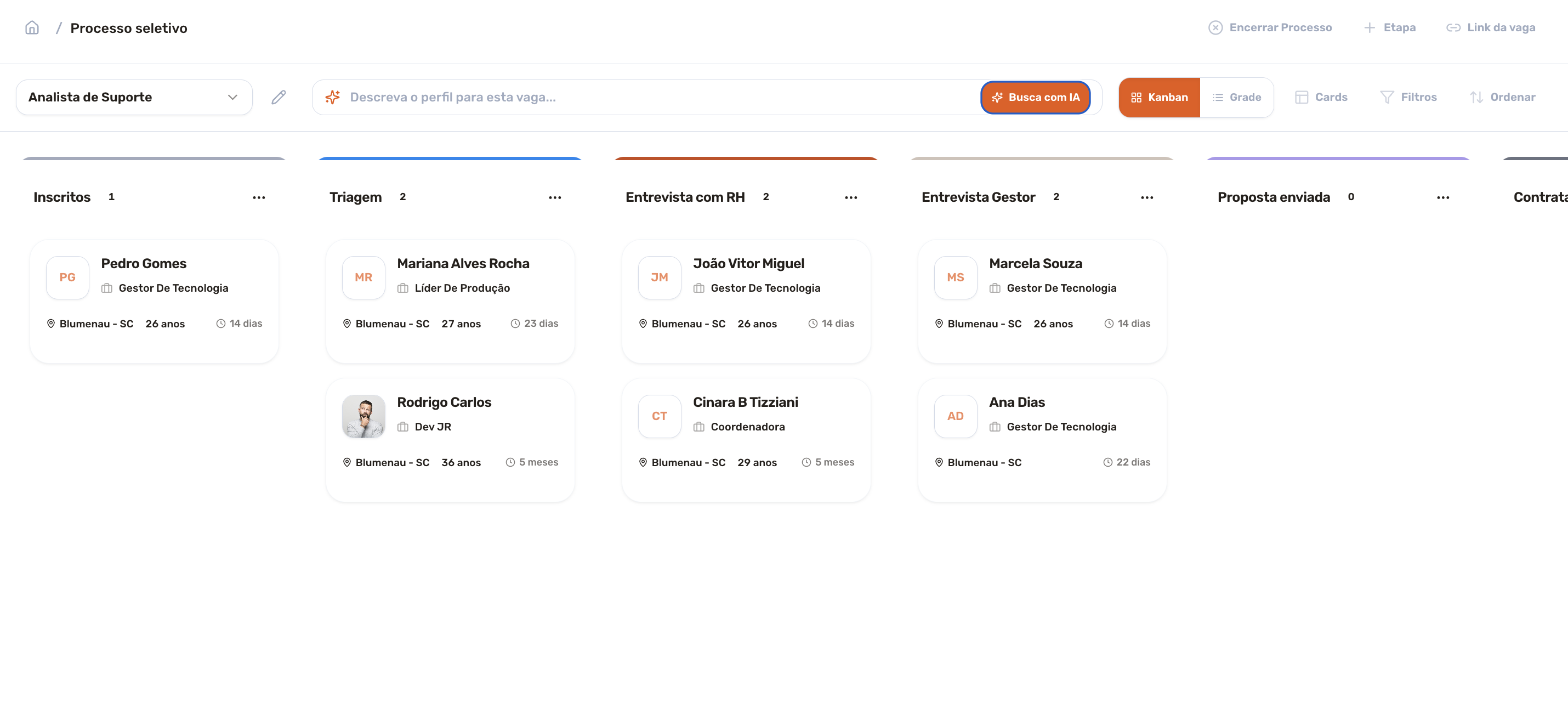
Task: Click the Busca com IA button
Action: coord(1035,98)
